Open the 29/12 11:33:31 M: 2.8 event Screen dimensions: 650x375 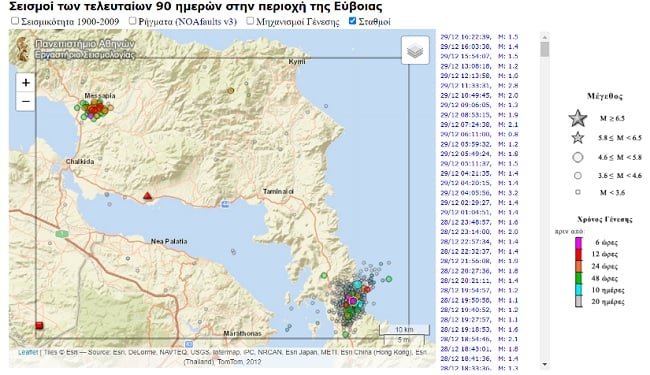[479, 85]
